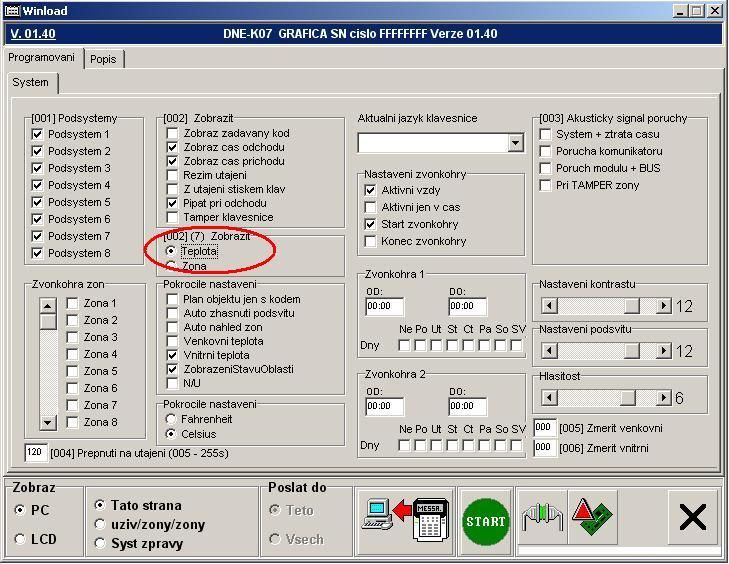Viewport: 729px width, 564px height.
Task: Select the LCD display radio option
Action: [20, 539]
